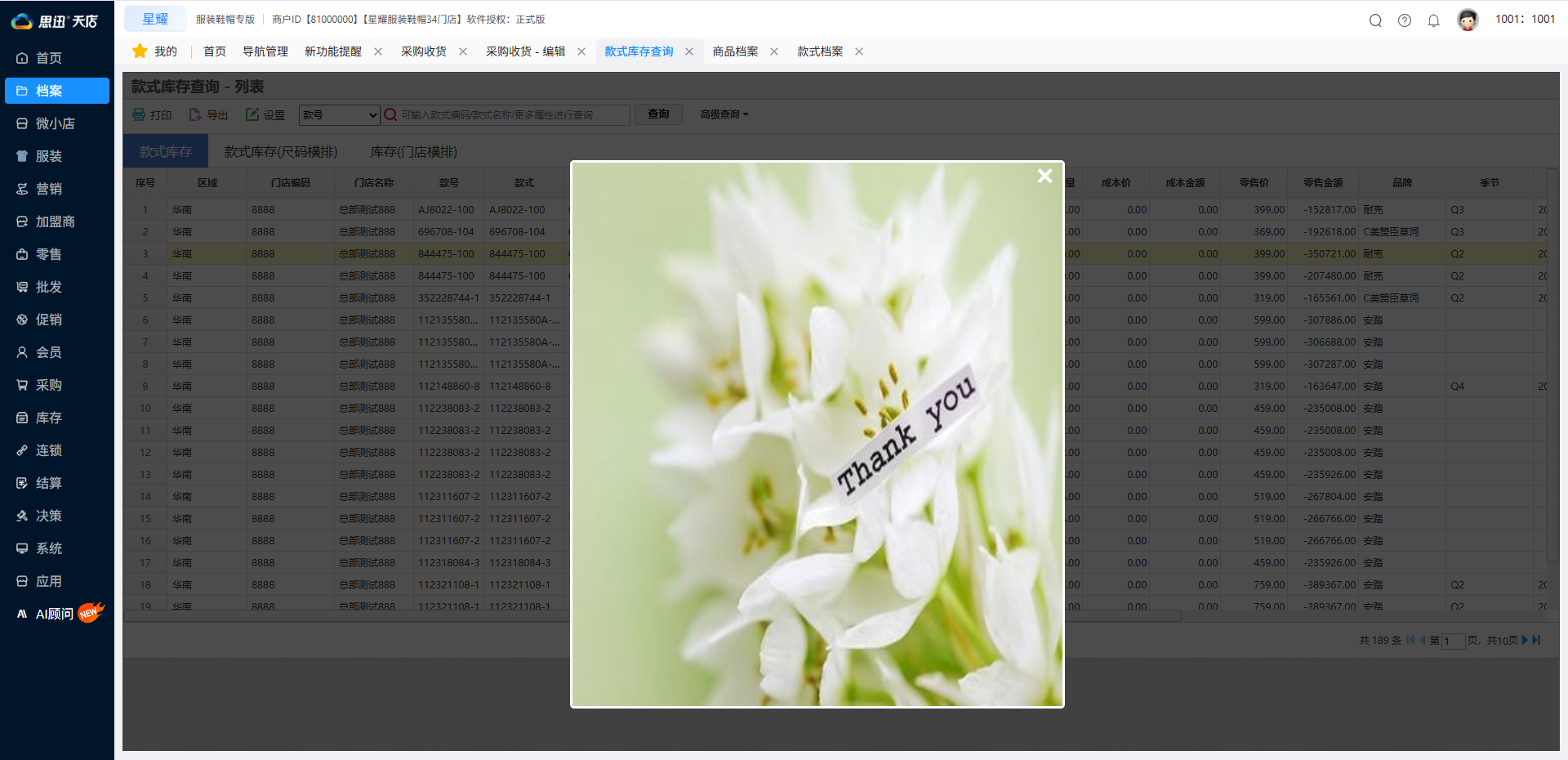Open 库存 in the sidebar menu

click(48, 418)
